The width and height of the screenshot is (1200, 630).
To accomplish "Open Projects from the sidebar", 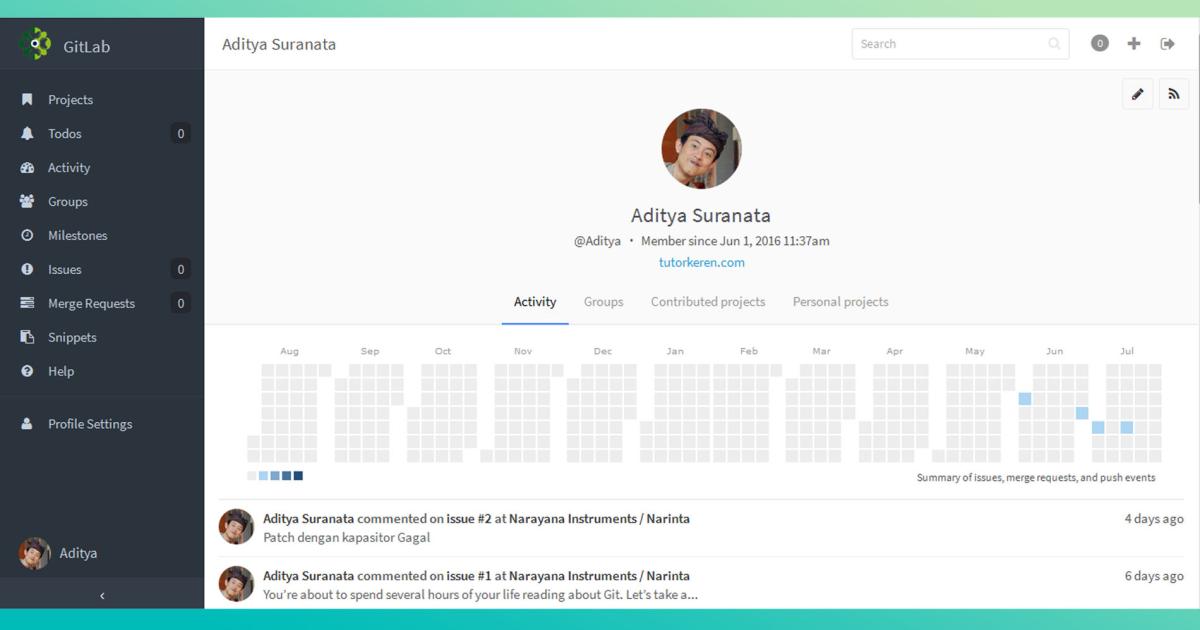I will (x=70, y=100).
